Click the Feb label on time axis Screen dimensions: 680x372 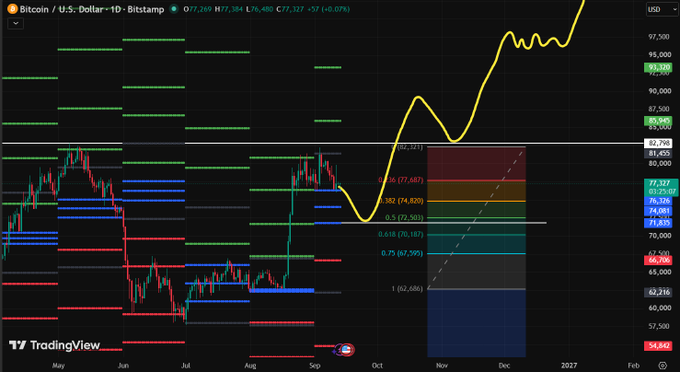(634, 365)
